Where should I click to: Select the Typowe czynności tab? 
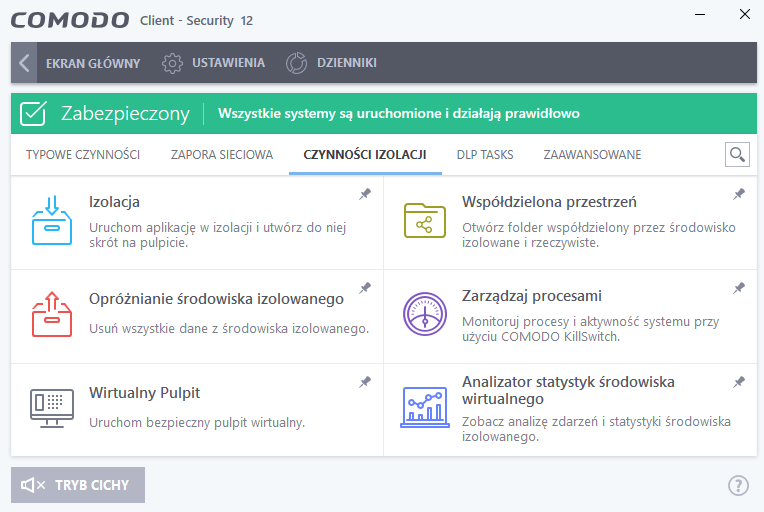83,155
